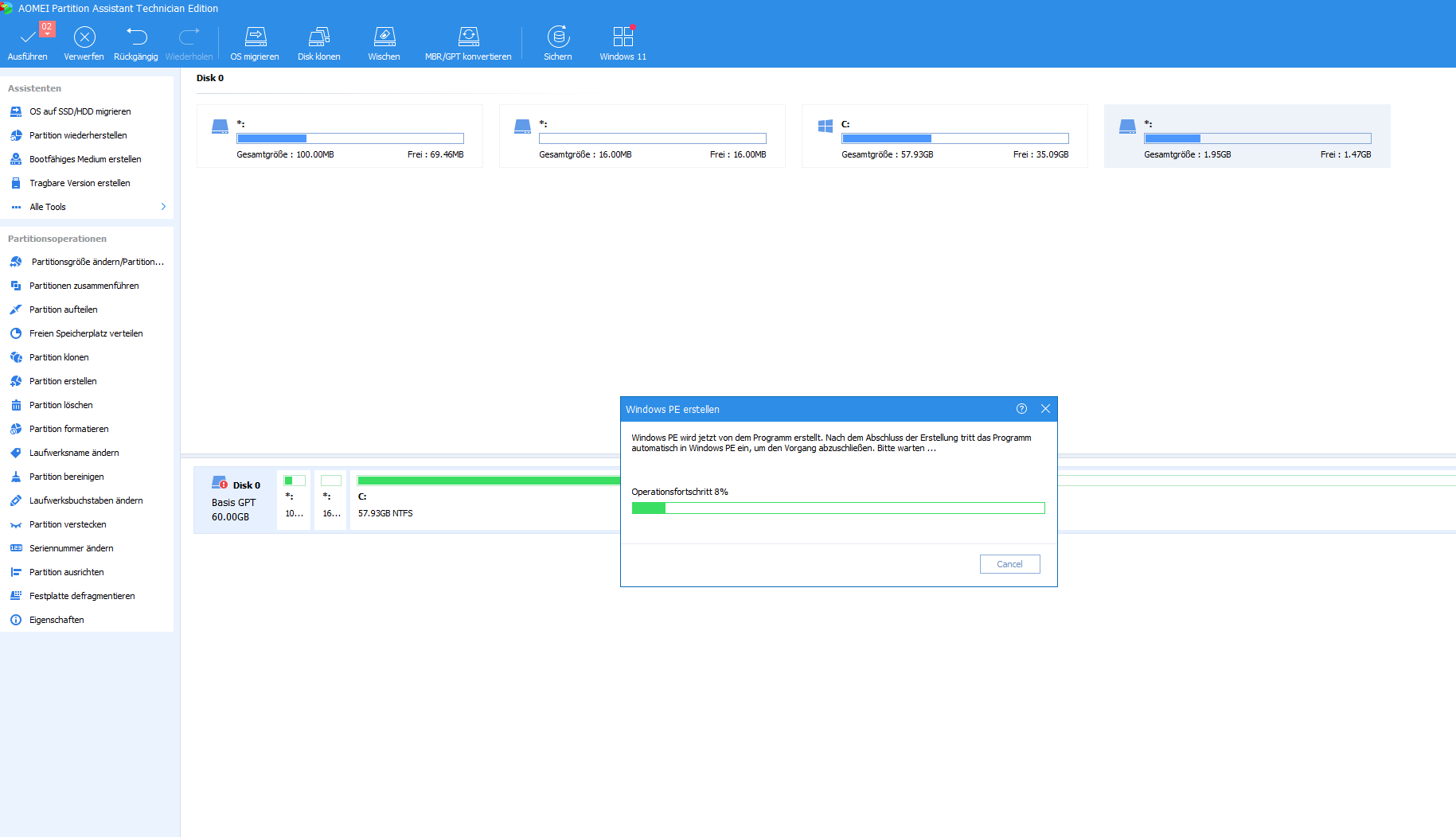Open the Wischen wipe tool
Image resolution: width=1456 pixels, height=837 pixels.
[x=384, y=43]
